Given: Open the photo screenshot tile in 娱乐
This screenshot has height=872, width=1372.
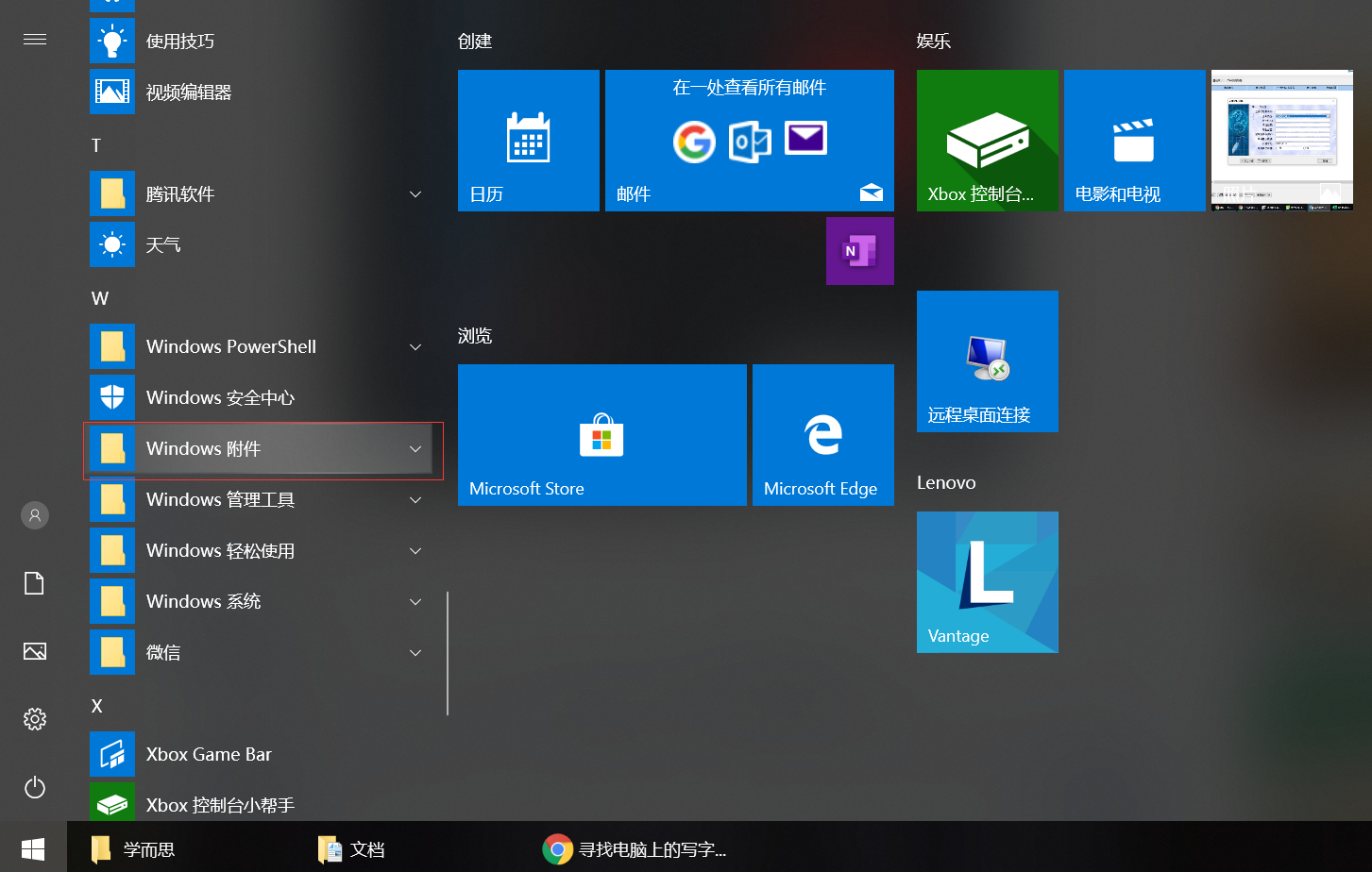Looking at the screenshot, I should 1282,141.
